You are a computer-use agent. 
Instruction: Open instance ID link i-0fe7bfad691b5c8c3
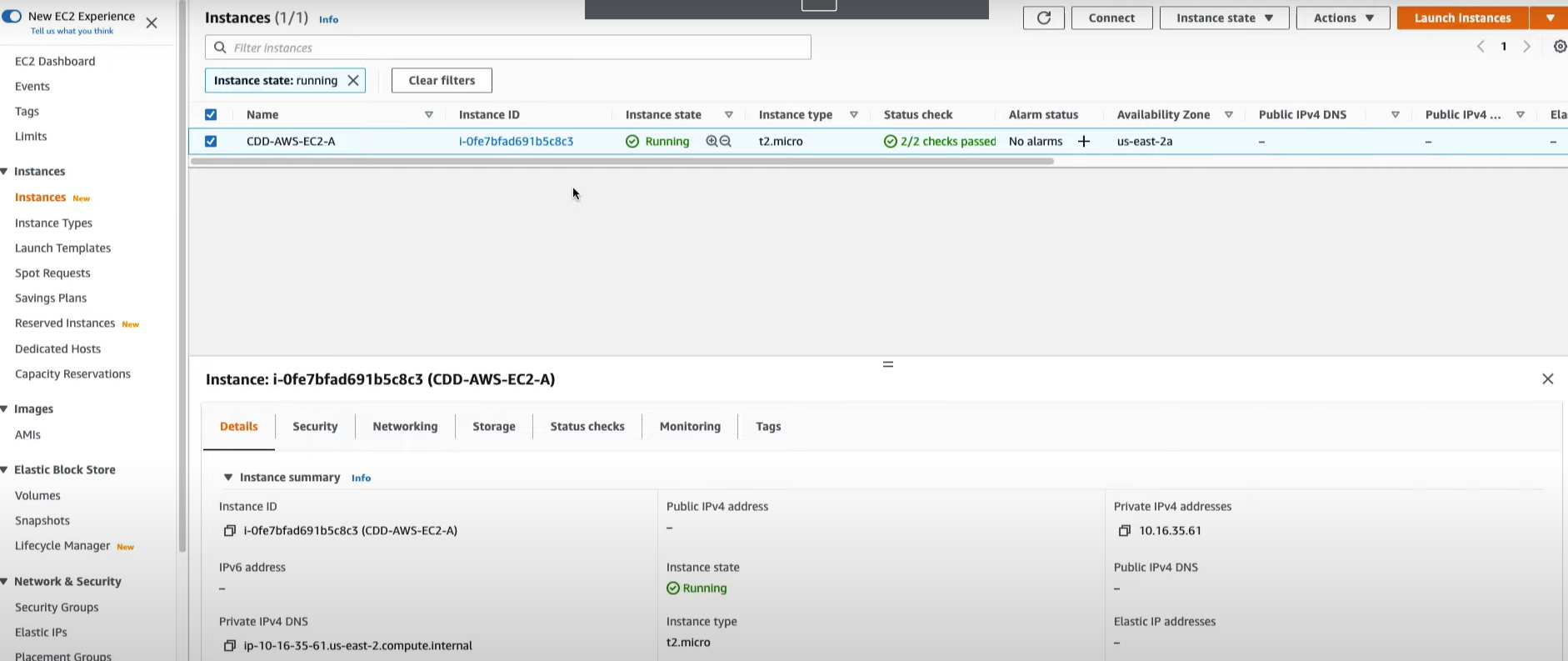click(516, 141)
